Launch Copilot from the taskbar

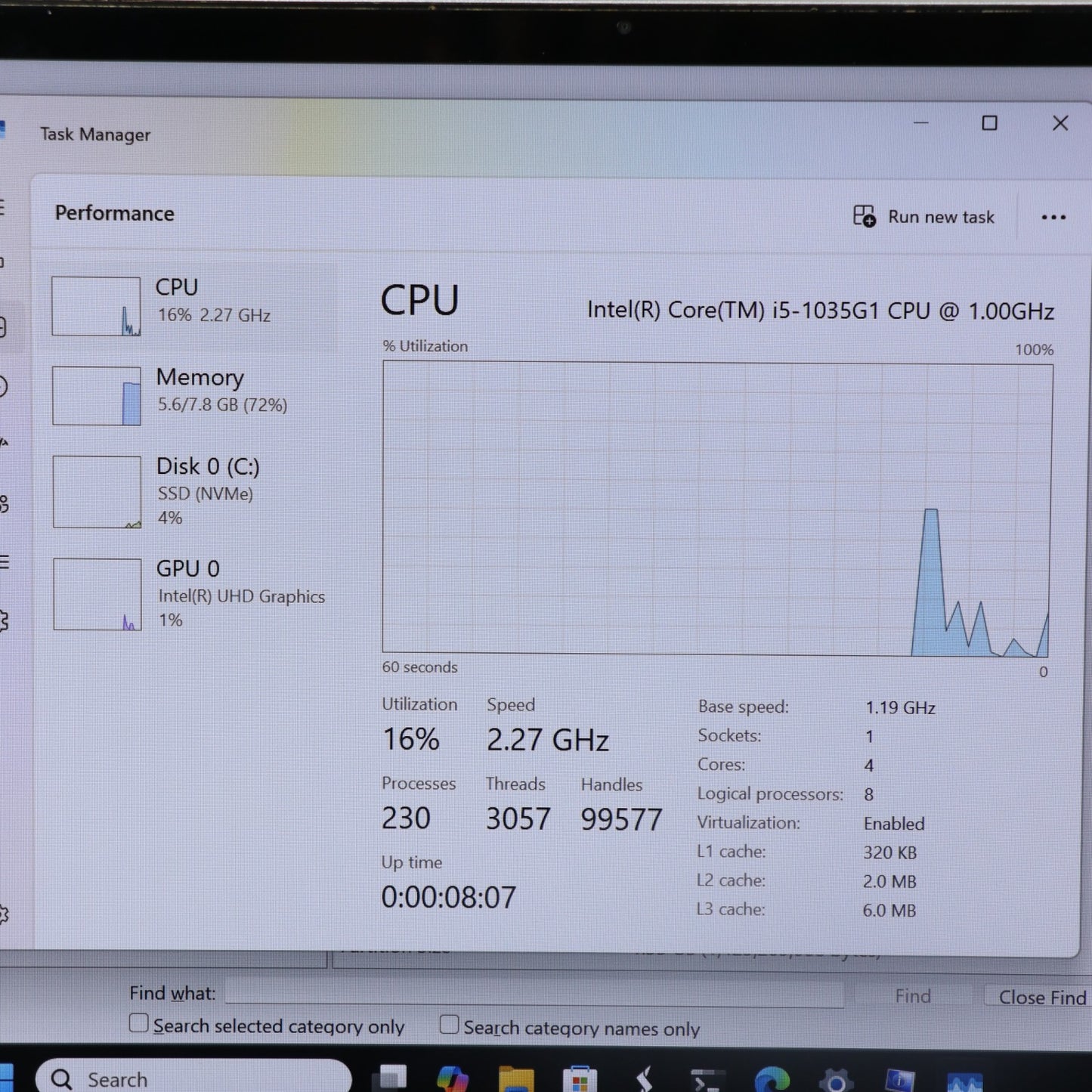pyautogui.click(x=452, y=1079)
